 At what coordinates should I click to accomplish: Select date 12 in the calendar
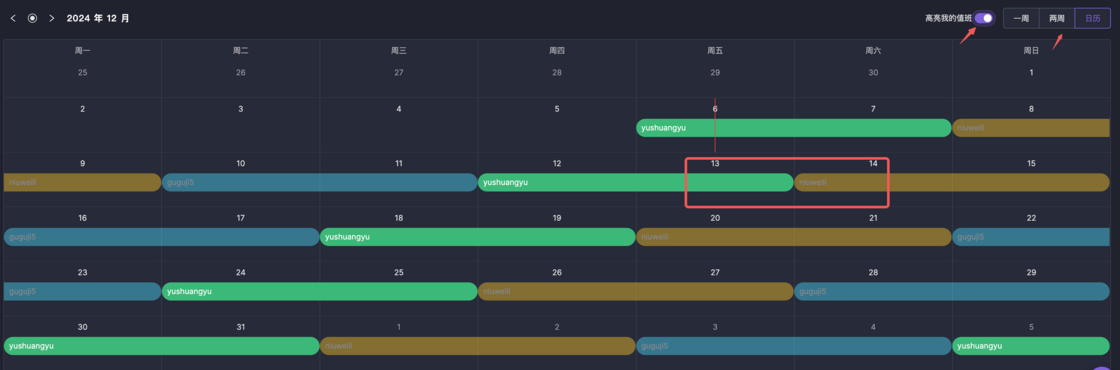pos(557,164)
